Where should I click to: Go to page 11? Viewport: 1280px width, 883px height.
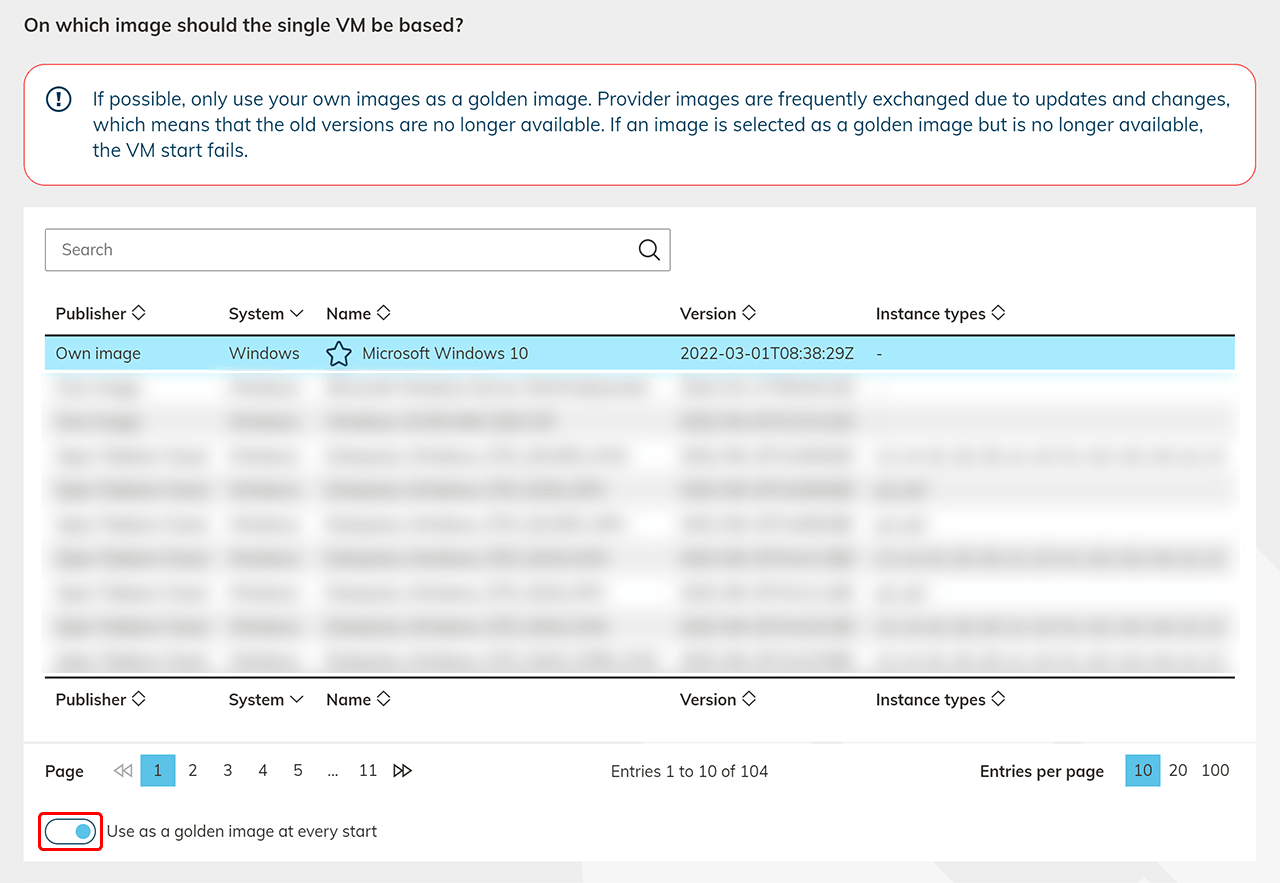368,771
